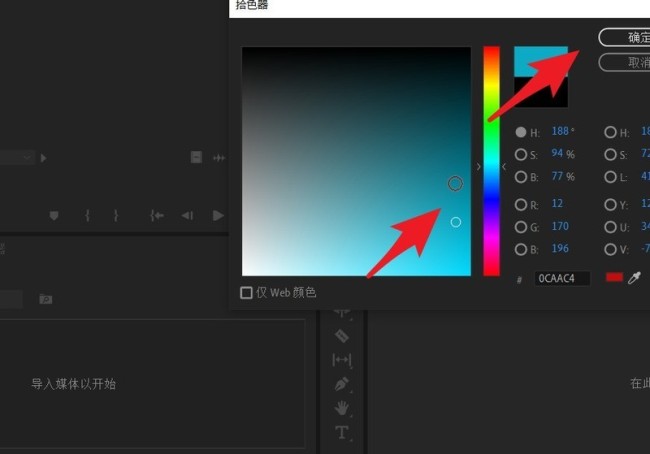Viewport: 650px width, 454px height.
Task: Select the B radio beside value 196
Action: click(x=521, y=249)
